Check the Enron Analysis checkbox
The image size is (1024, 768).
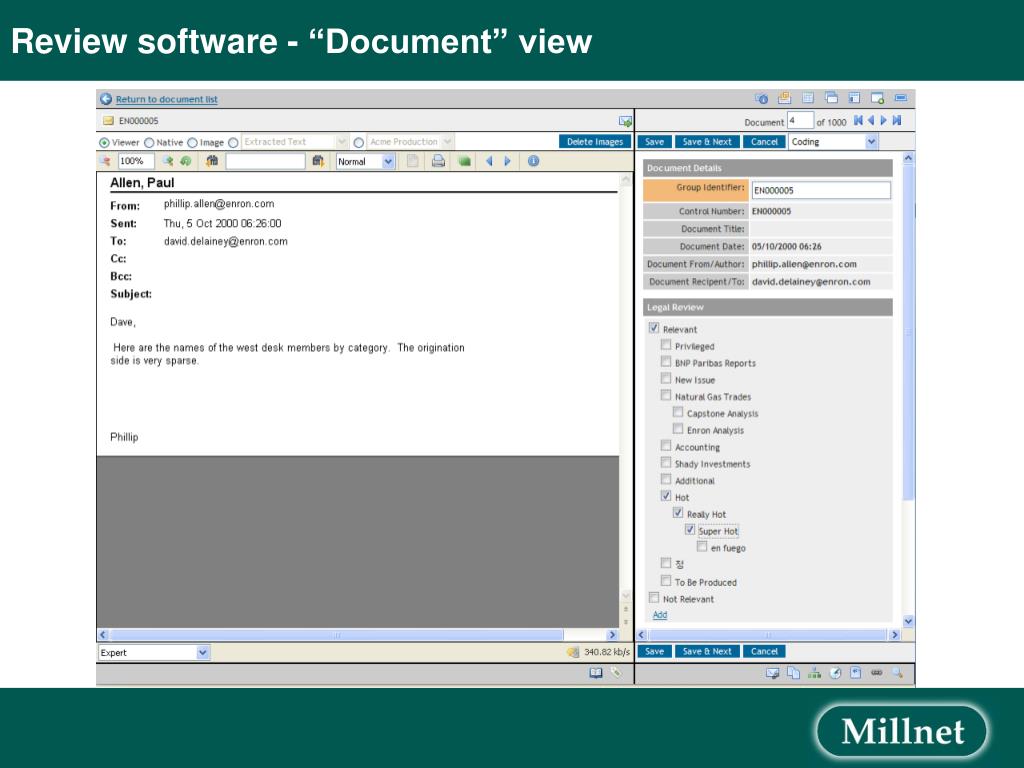pyautogui.click(x=678, y=429)
